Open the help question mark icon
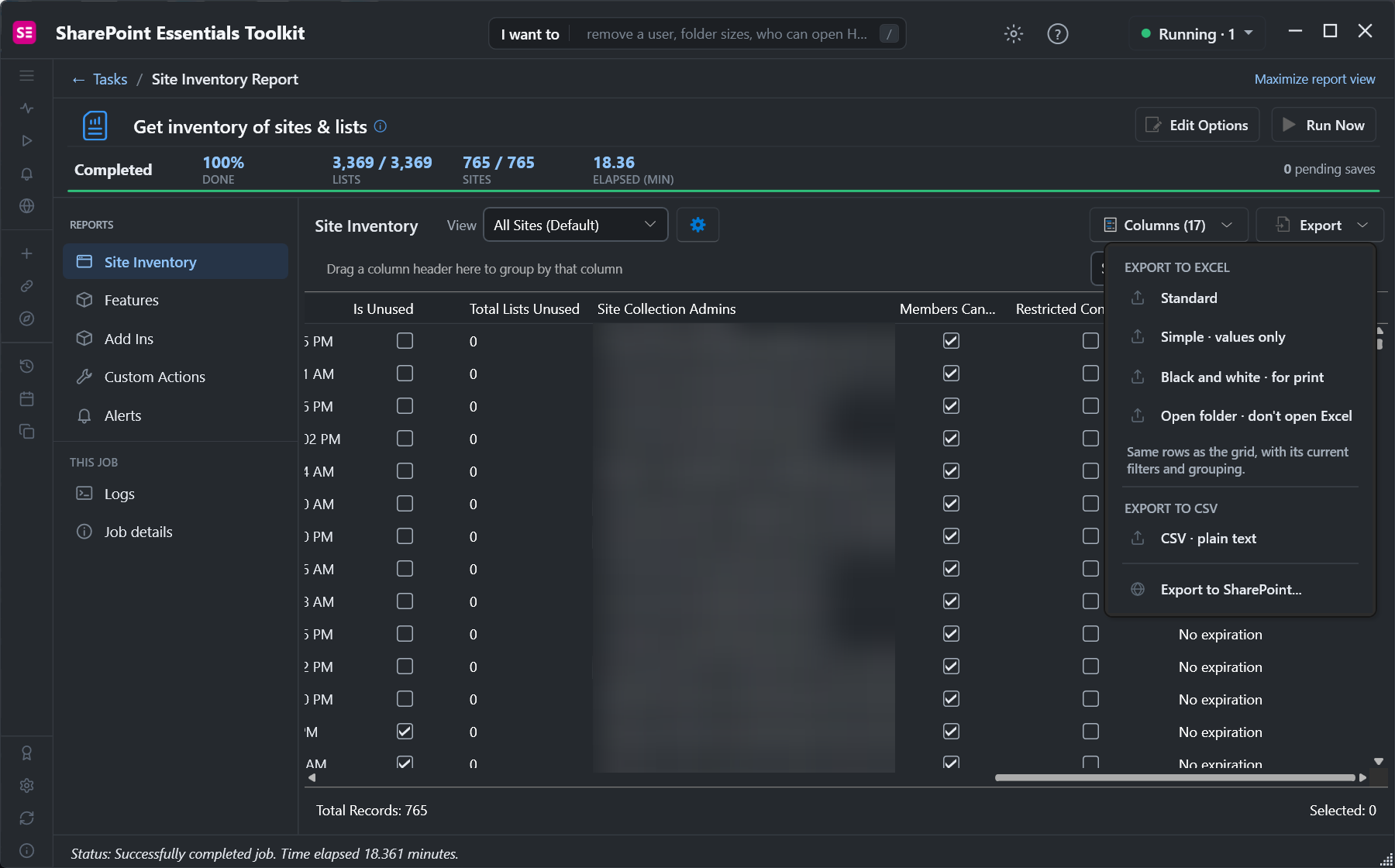The height and width of the screenshot is (868, 1395). pyautogui.click(x=1057, y=33)
